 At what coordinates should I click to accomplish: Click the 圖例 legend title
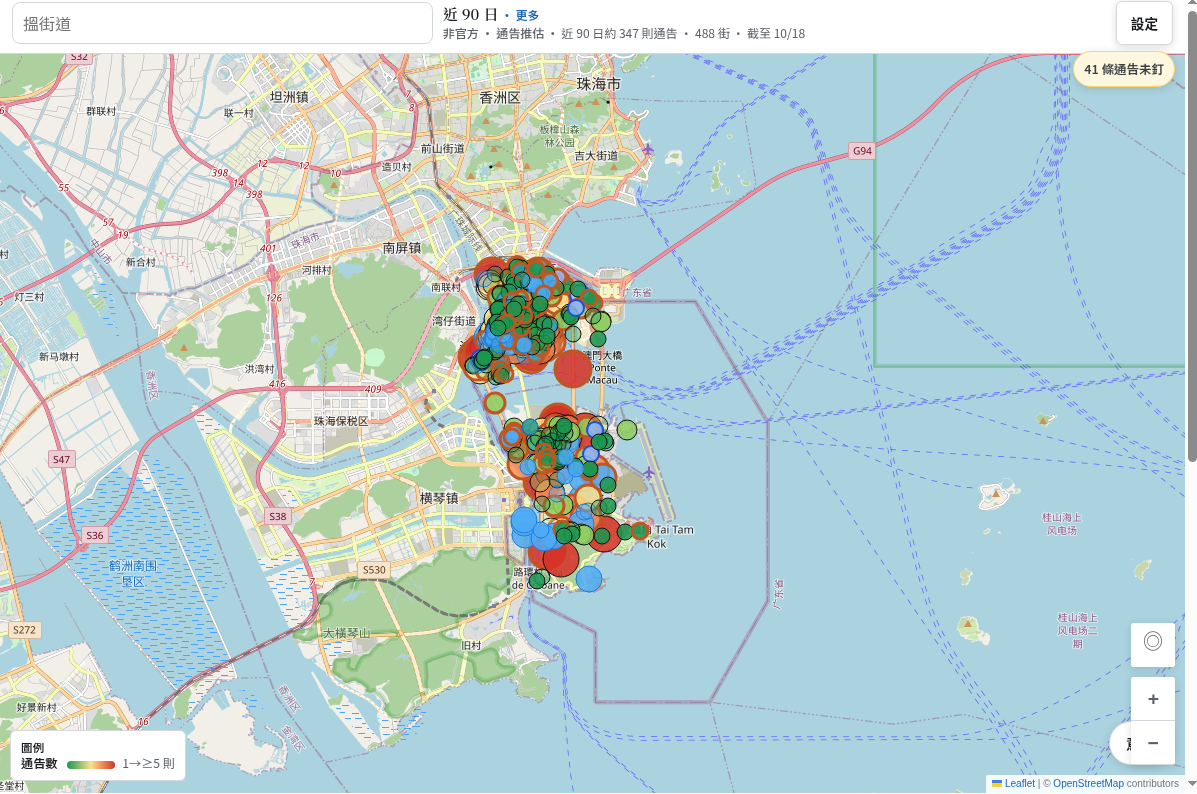(32, 748)
